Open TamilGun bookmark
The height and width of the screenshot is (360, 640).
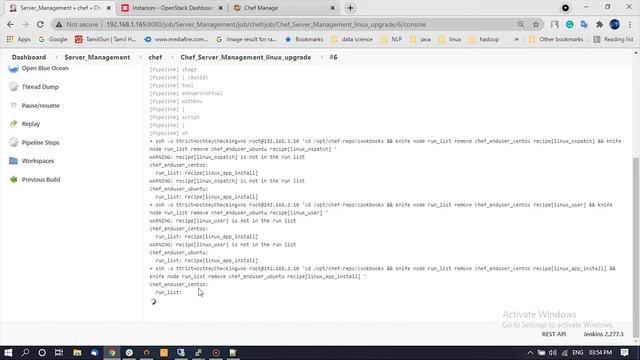point(105,39)
